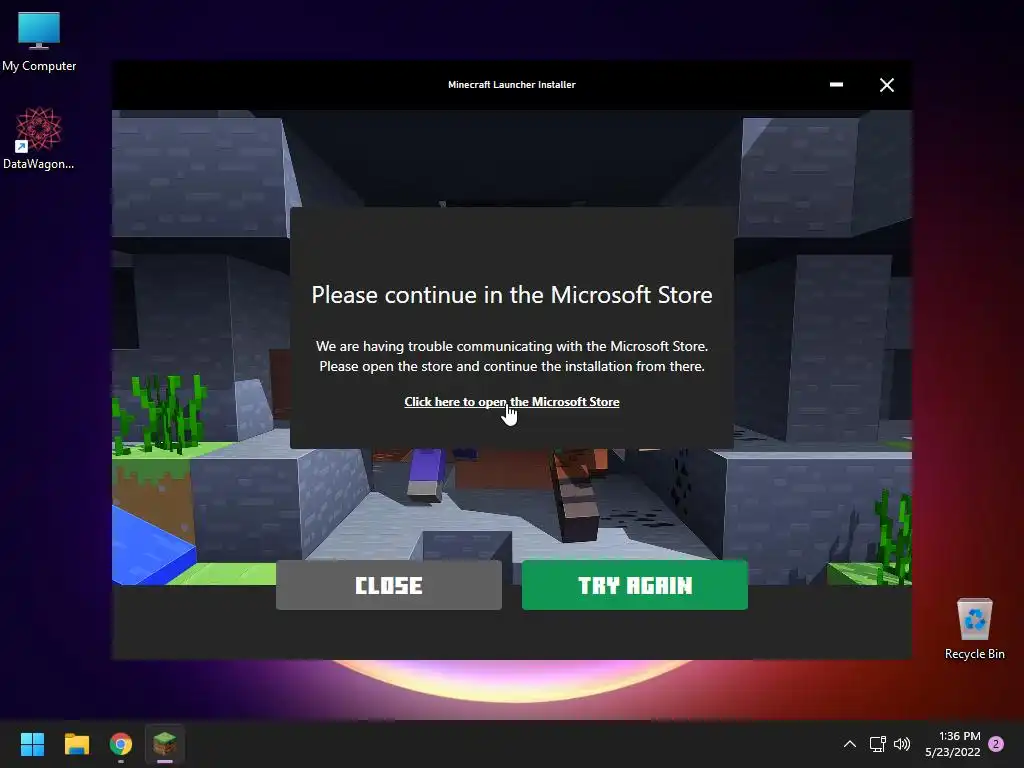Open the volume control tray icon
The height and width of the screenshot is (768, 1024).
[x=902, y=744]
